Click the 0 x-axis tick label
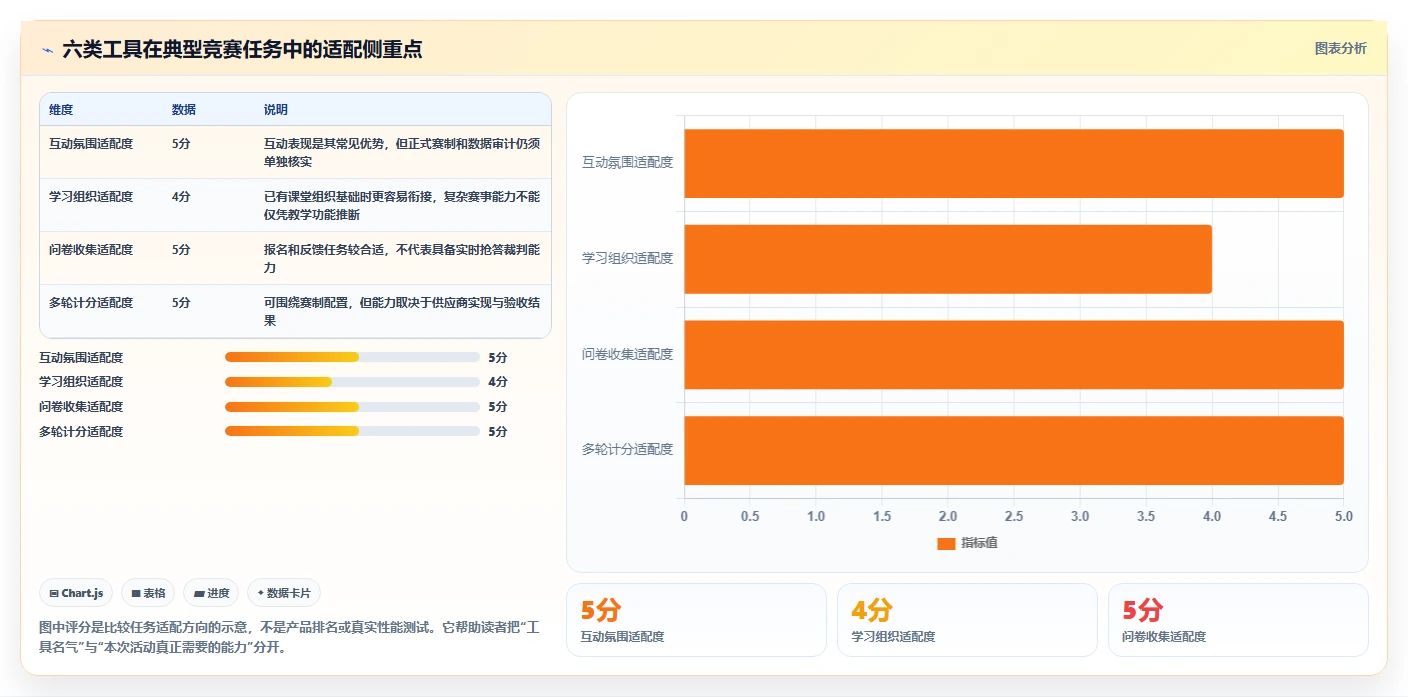This screenshot has width=1408, height=697. pyautogui.click(x=684, y=517)
